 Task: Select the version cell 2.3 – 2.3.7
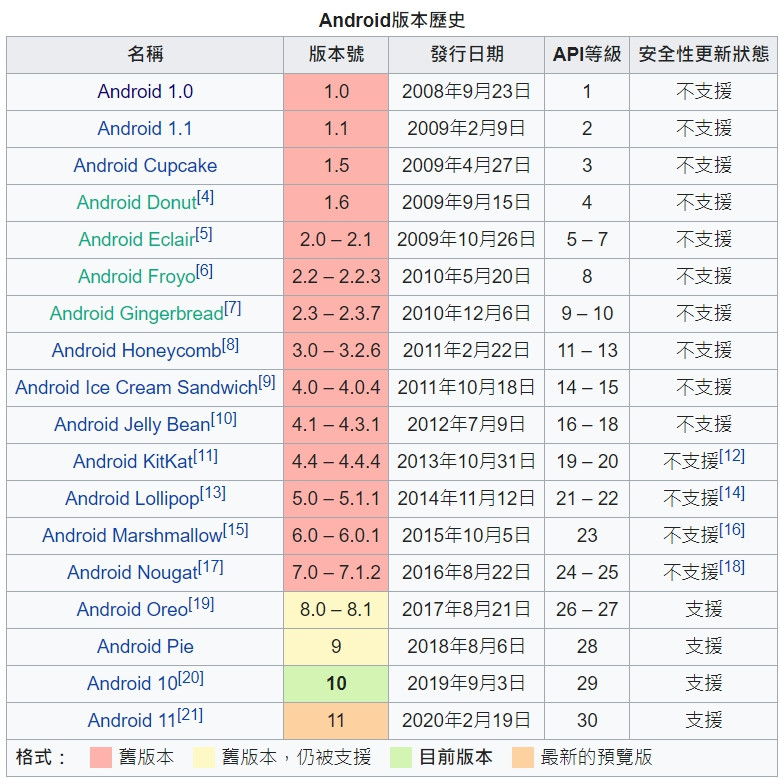[336, 314]
